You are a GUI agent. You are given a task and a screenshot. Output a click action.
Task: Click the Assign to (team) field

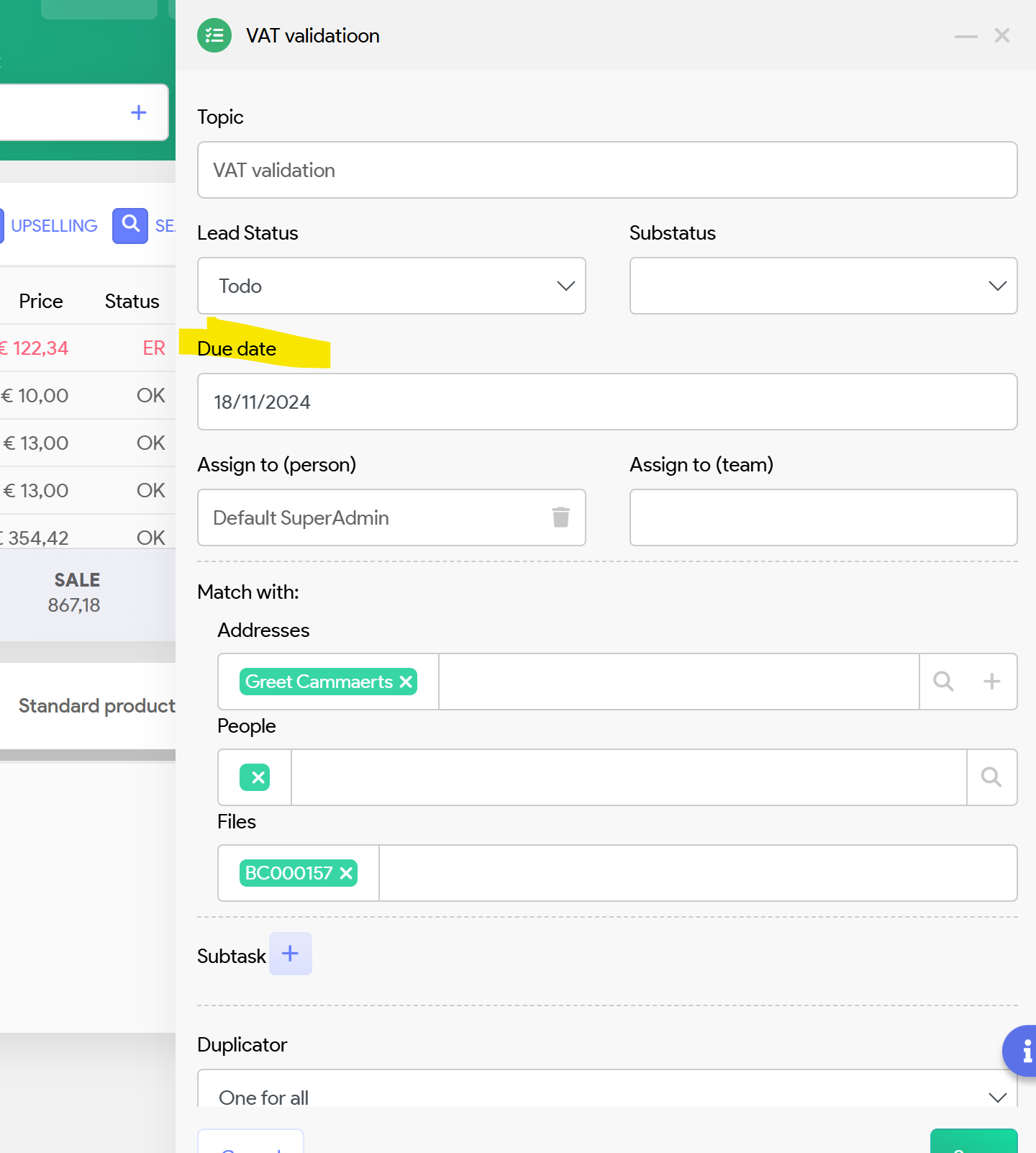[823, 517]
